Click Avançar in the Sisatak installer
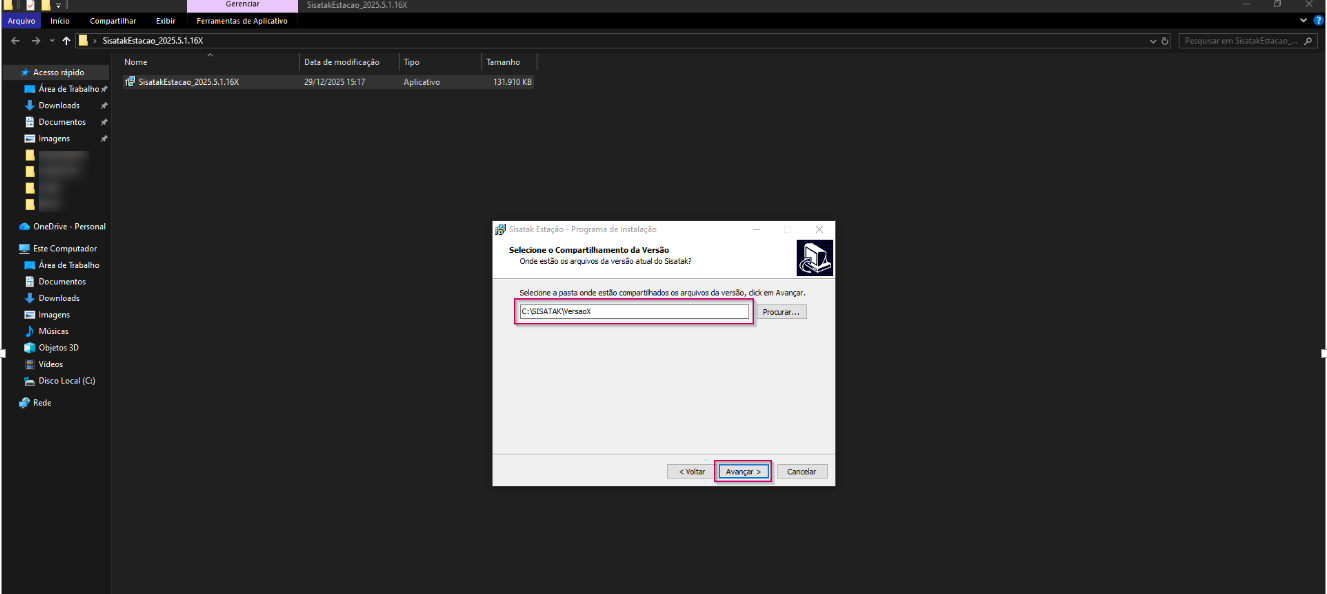This screenshot has height=594, width=1327. 743,471
